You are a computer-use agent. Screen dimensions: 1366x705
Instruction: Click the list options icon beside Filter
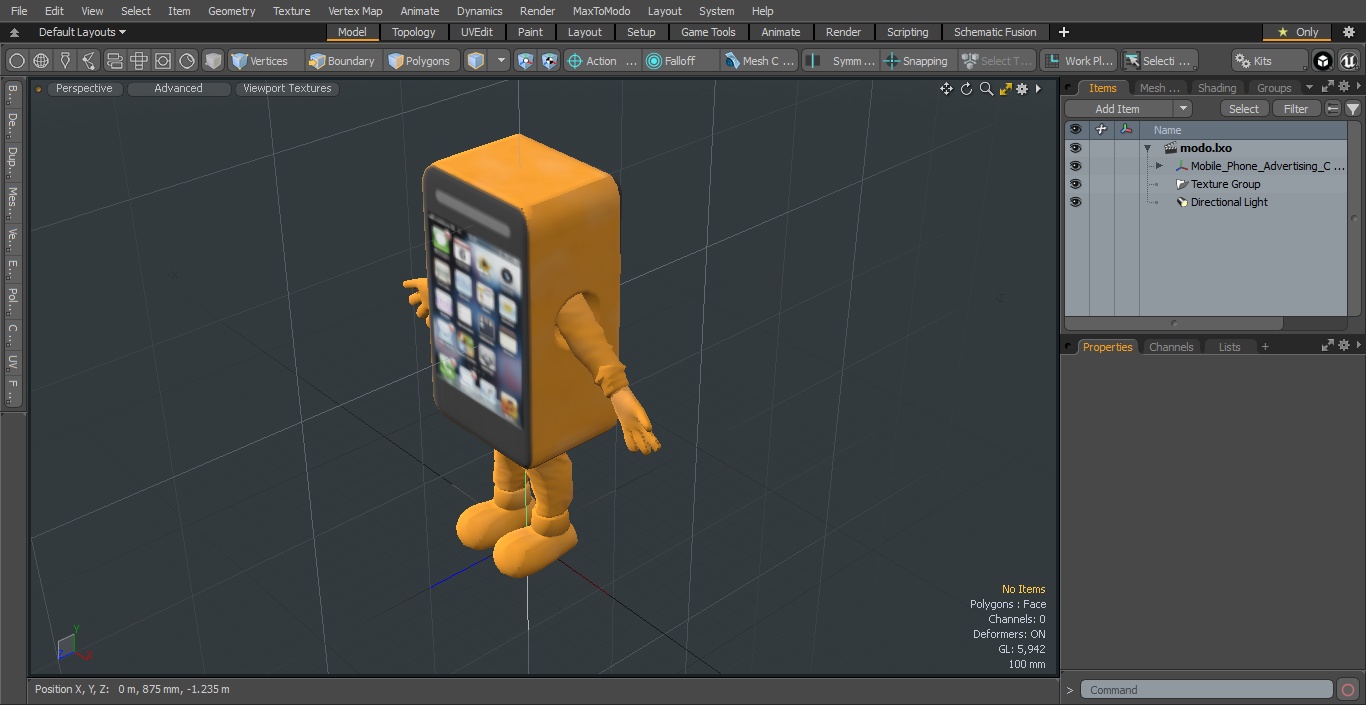point(1333,109)
